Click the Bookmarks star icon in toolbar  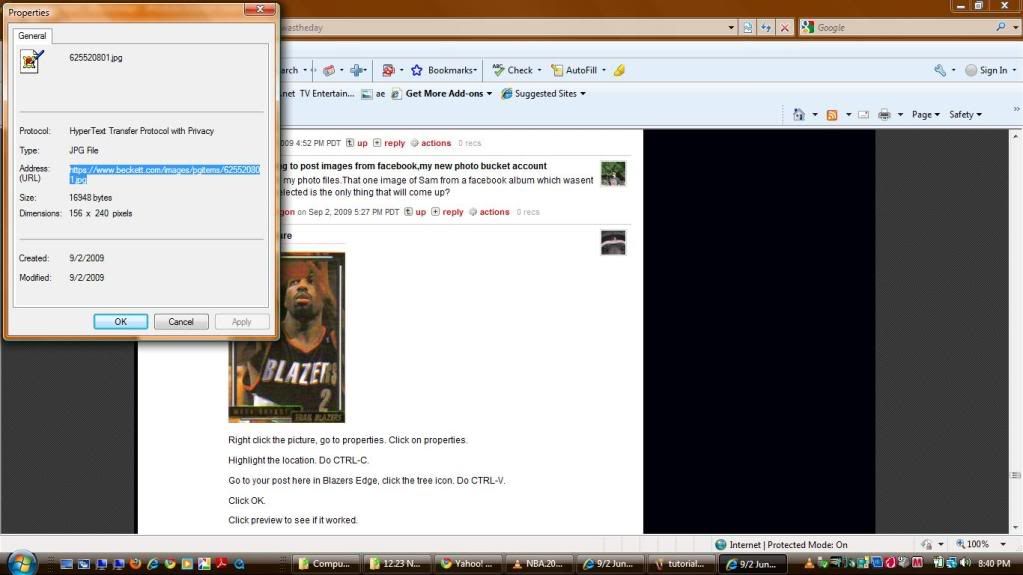click(x=416, y=70)
